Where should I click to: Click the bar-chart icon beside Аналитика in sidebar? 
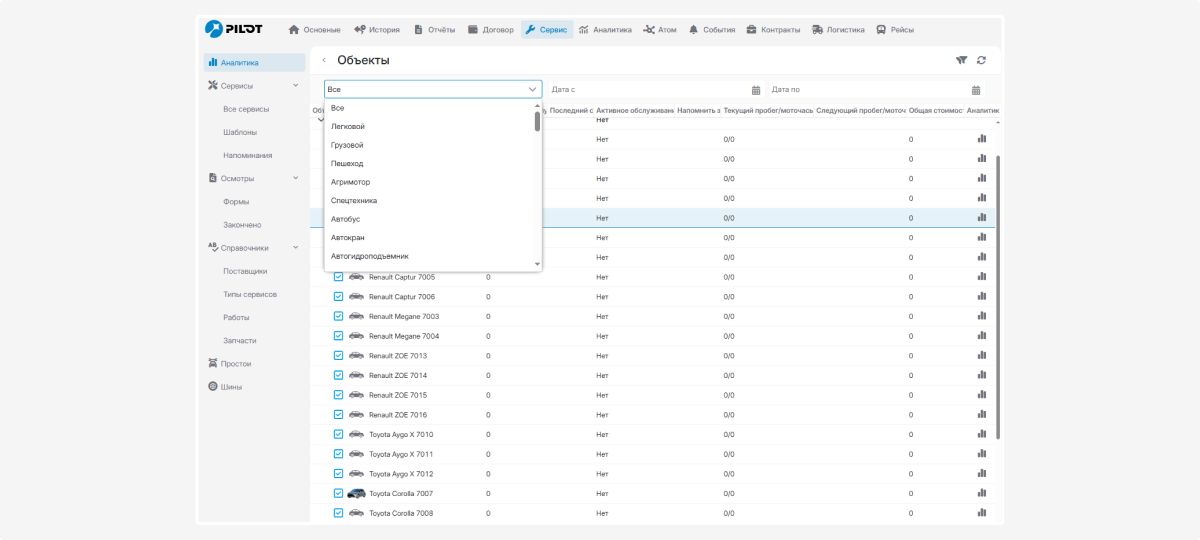[x=212, y=62]
